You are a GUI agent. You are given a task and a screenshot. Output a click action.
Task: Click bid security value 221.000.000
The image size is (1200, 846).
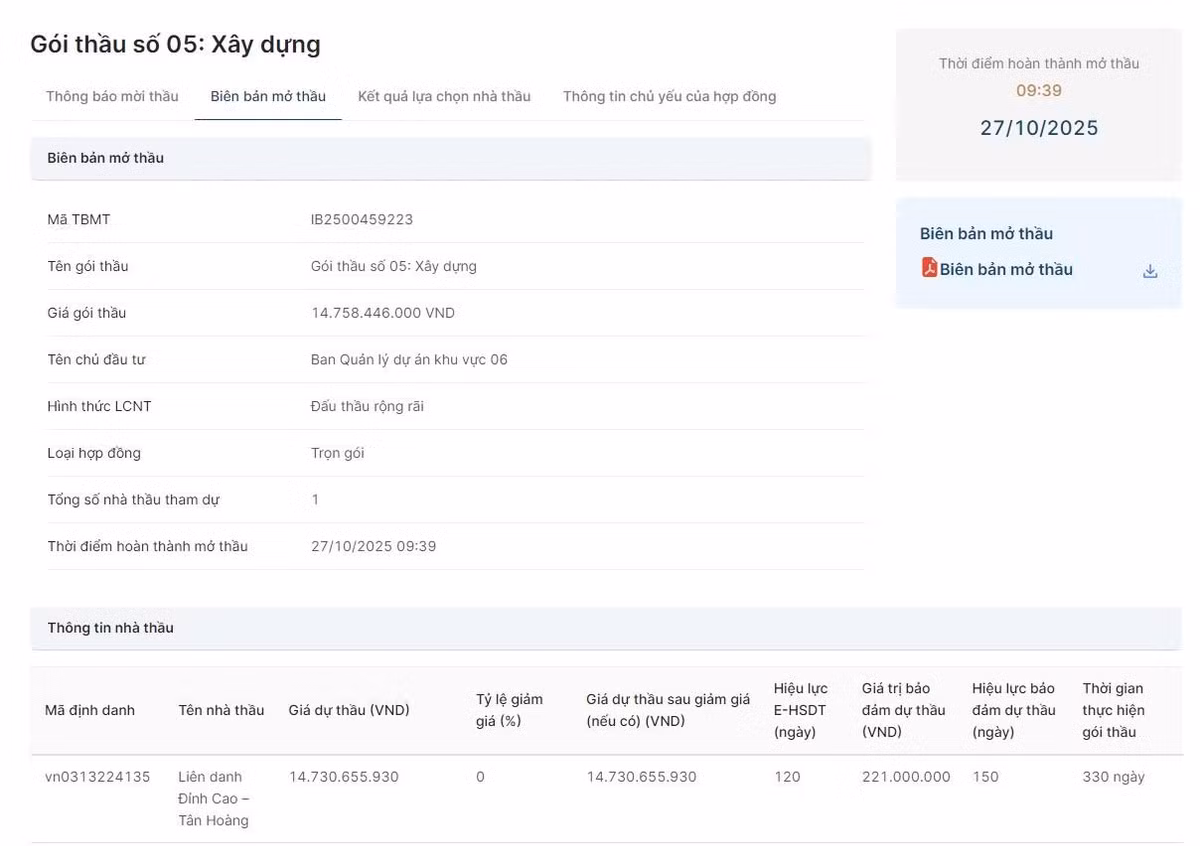tap(906, 777)
